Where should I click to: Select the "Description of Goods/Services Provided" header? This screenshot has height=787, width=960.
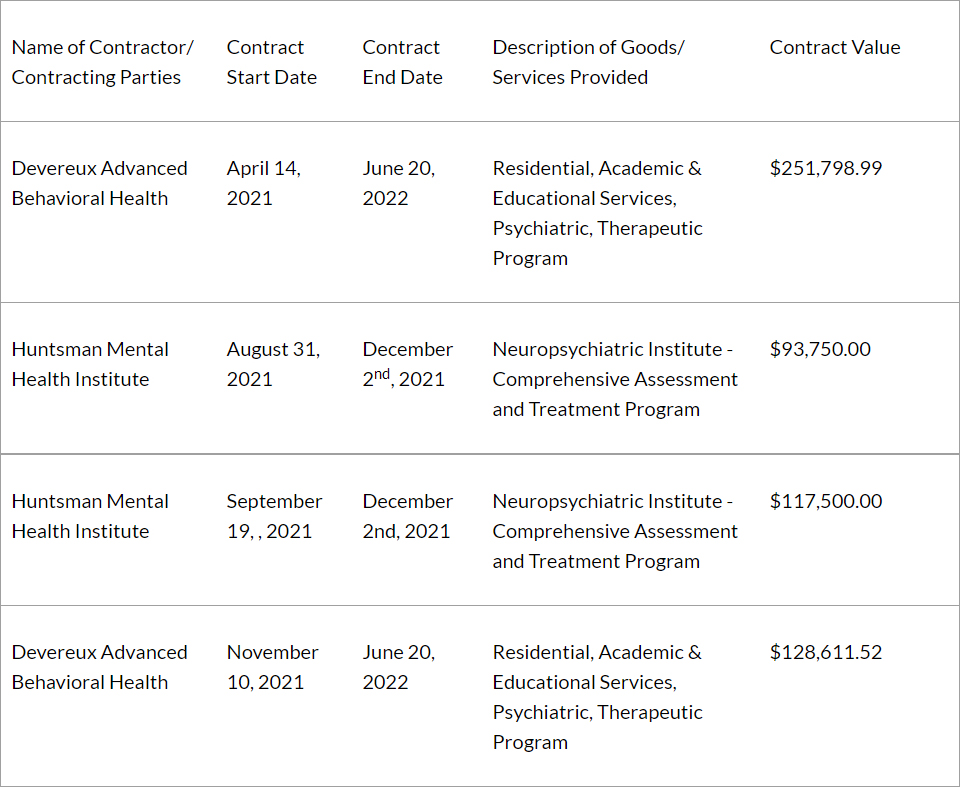[588, 62]
